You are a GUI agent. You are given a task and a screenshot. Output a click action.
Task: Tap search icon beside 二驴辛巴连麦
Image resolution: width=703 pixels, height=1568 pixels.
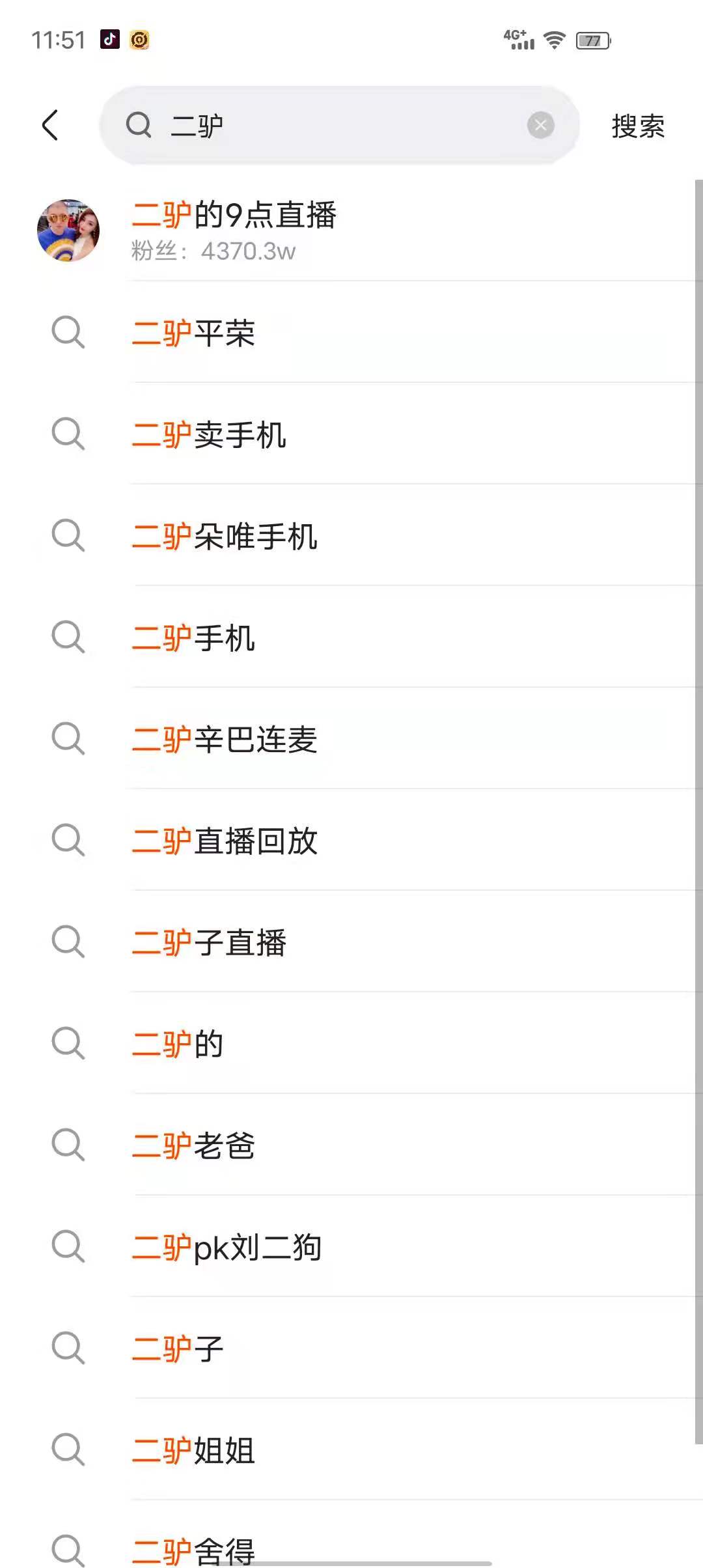coord(68,739)
